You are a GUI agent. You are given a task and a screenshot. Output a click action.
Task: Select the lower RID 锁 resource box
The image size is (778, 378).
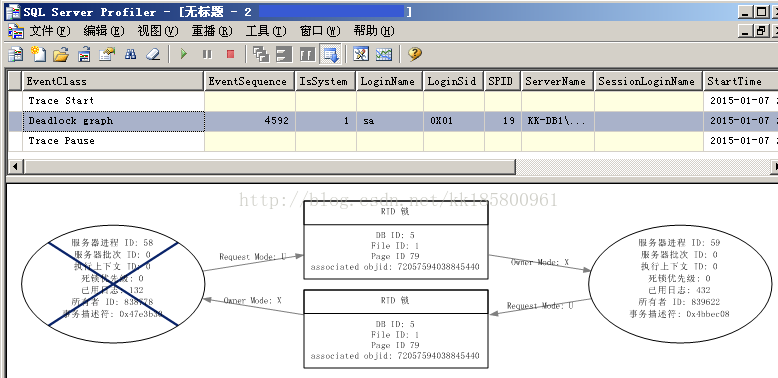tap(396, 329)
